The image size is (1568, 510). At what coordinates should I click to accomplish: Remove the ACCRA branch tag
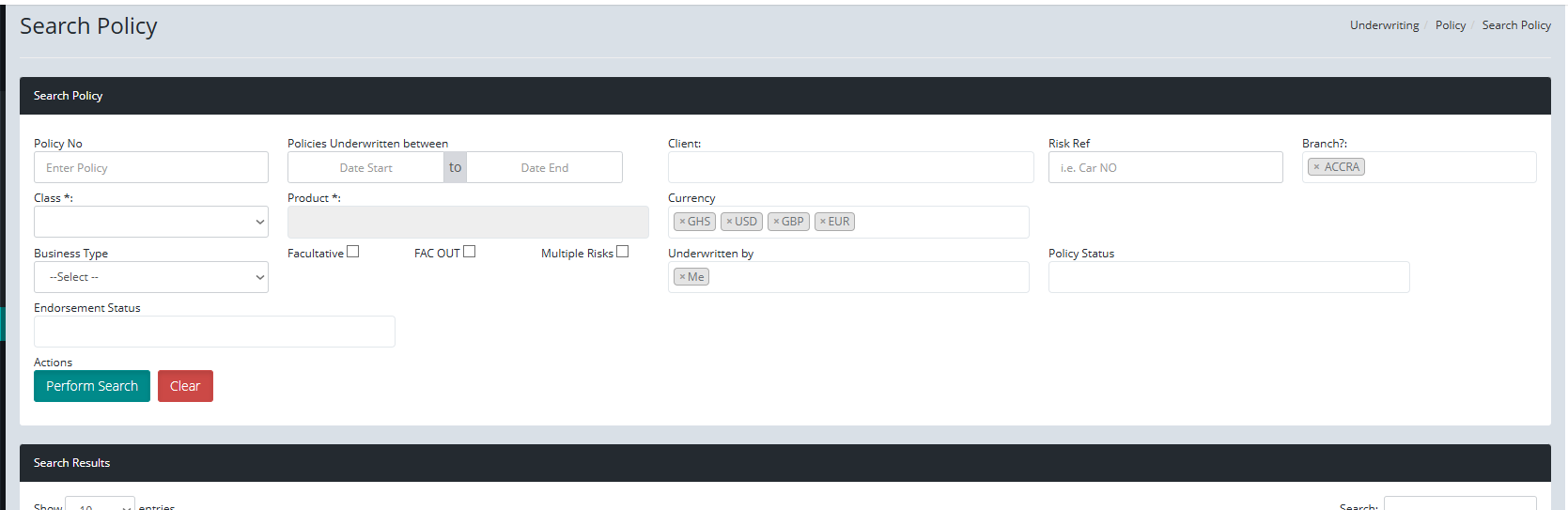click(1316, 167)
